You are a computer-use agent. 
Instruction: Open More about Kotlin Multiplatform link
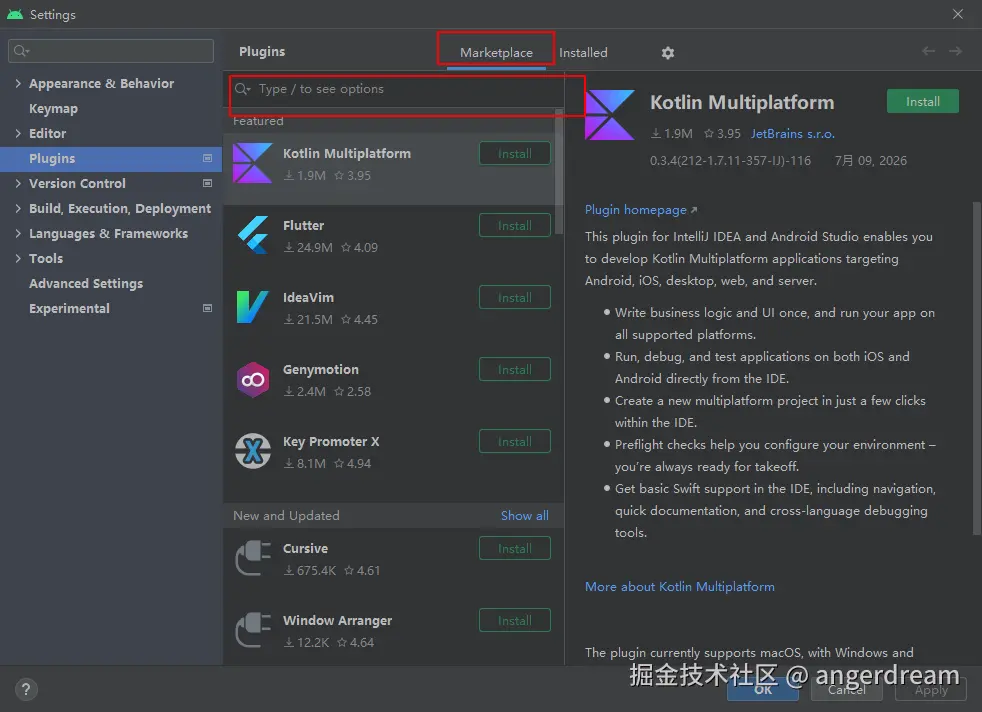click(680, 587)
